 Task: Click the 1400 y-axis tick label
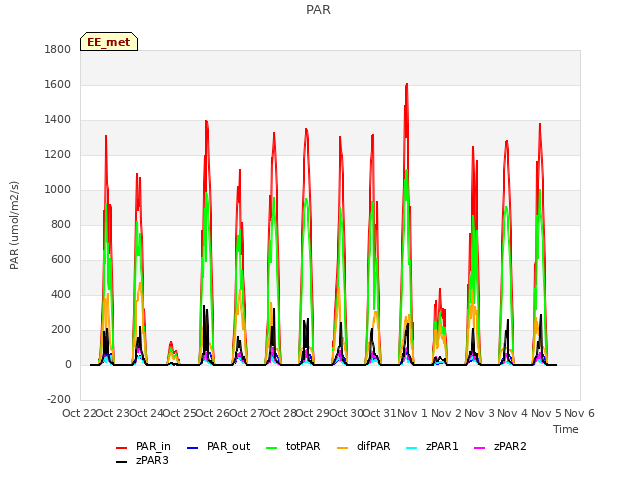(58, 120)
